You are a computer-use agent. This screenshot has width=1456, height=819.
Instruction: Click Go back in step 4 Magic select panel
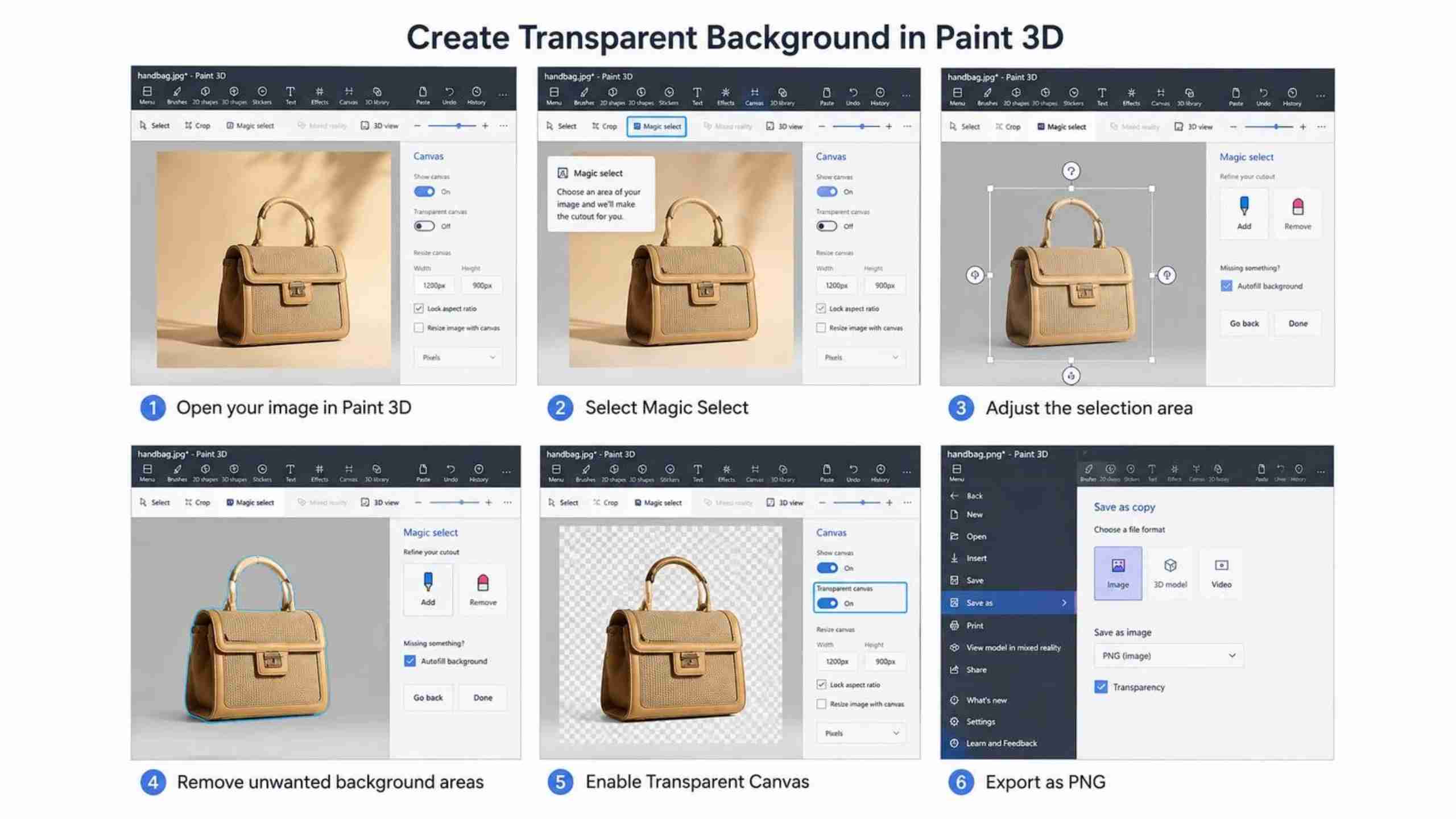[428, 697]
